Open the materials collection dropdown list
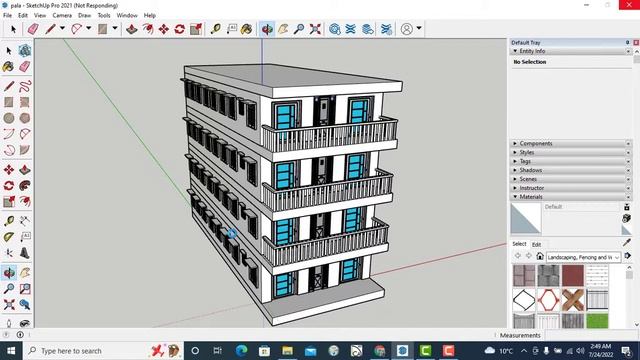This screenshot has width=640, height=360. tap(583, 257)
